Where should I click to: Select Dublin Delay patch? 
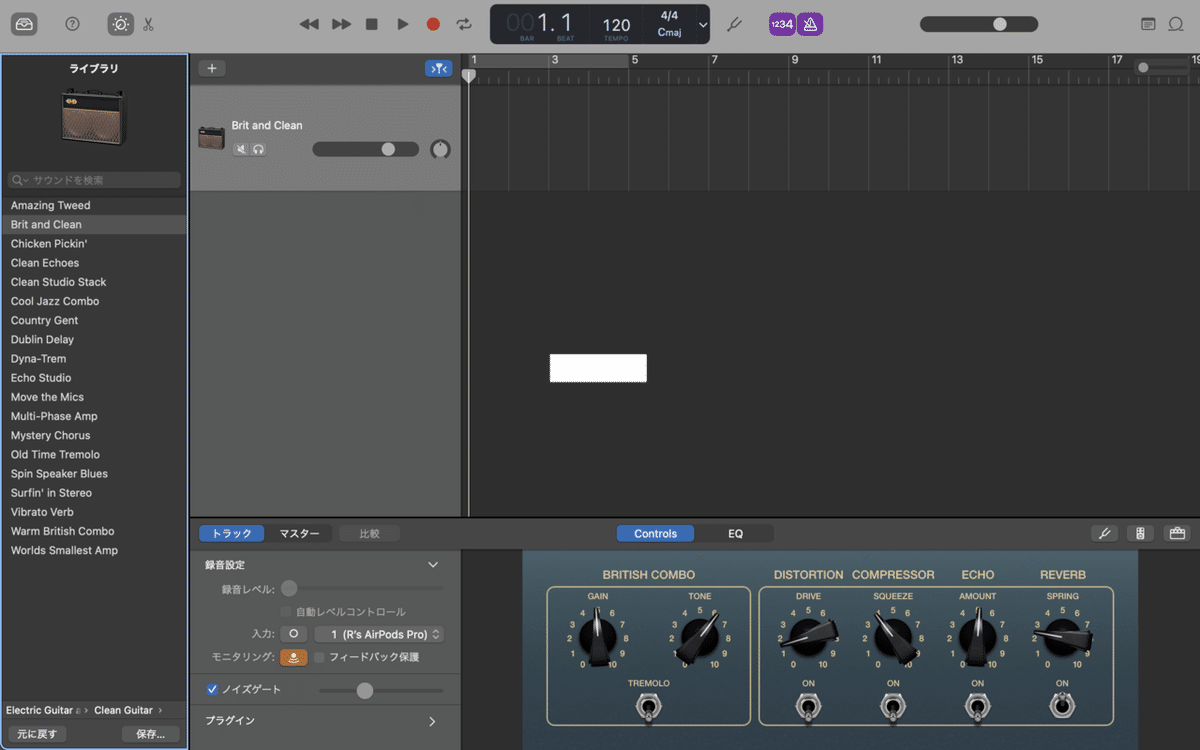click(x=94, y=339)
